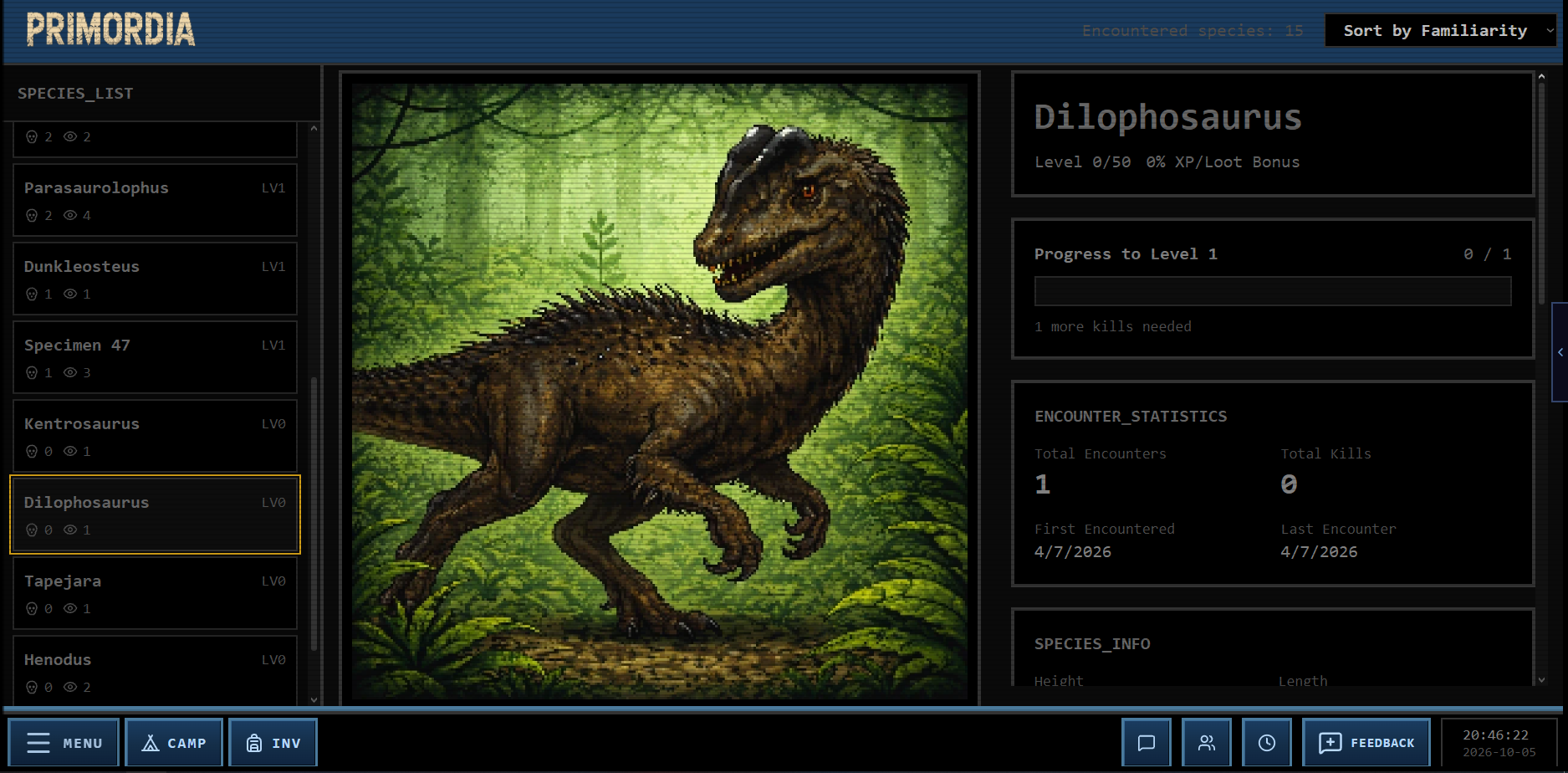Click the eye icon on Kentrosaurus row
This screenshot has width=1568, height=773.
[70, 452]
